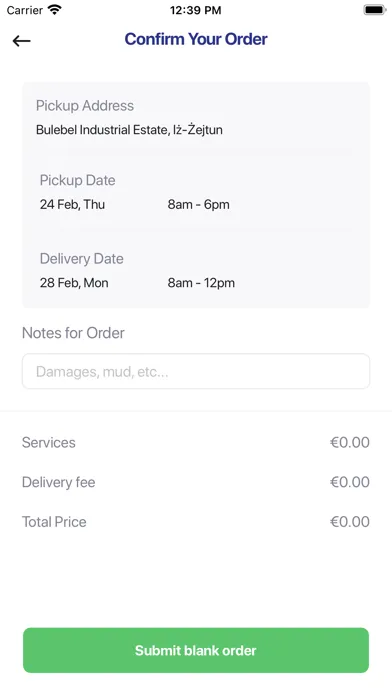Click the Pickup Address label
The image size is (392, 696).
pos(85,106)
